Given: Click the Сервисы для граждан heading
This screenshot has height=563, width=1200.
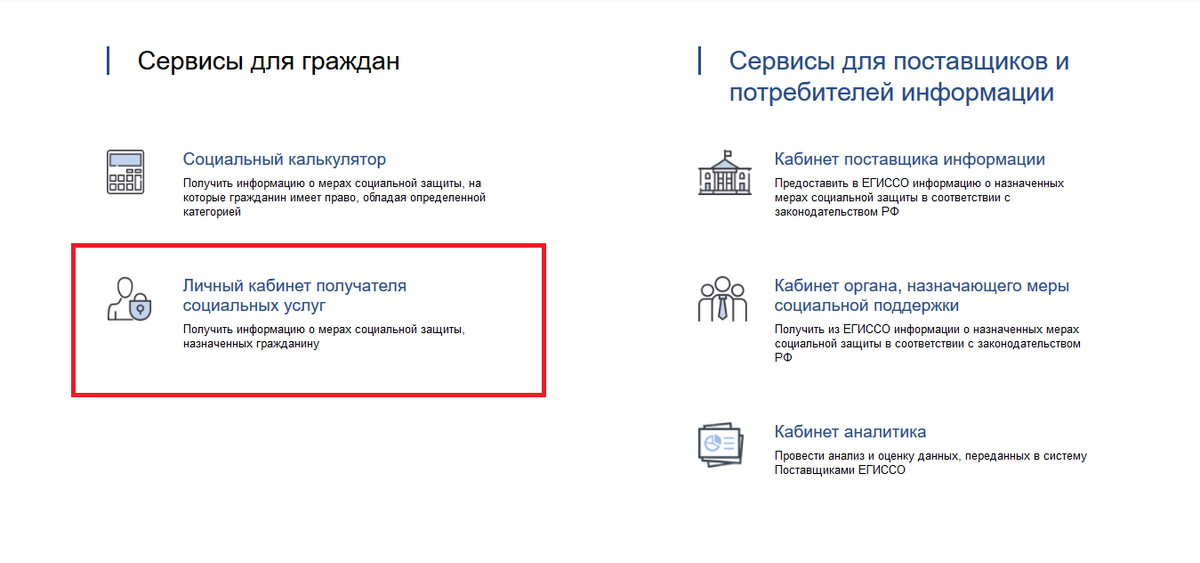Looking at the screenshot, I should (x=268, y=61).
